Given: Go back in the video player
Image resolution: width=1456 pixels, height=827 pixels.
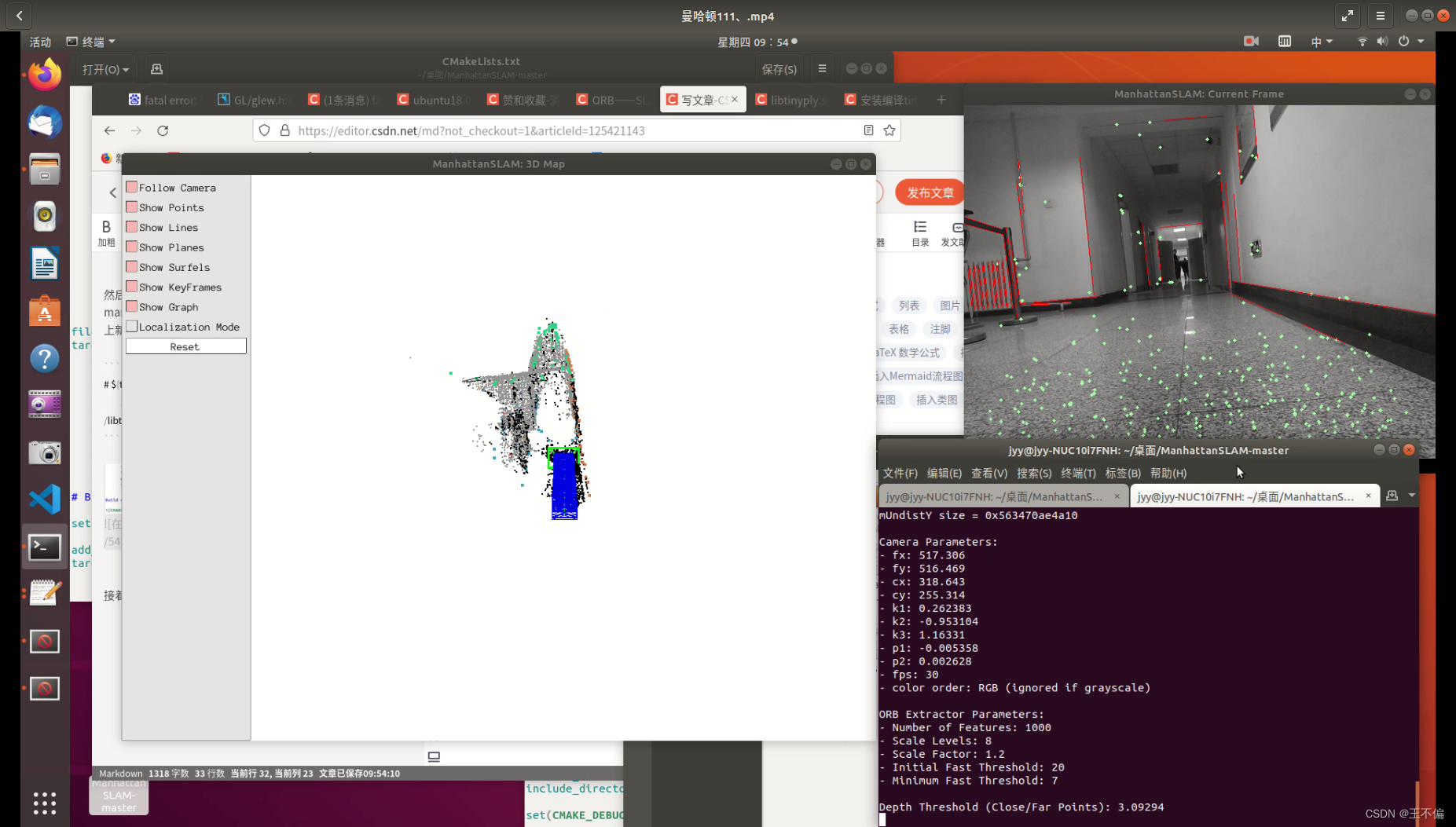Looking at the screenshot, I should click(x=19, y=15).
